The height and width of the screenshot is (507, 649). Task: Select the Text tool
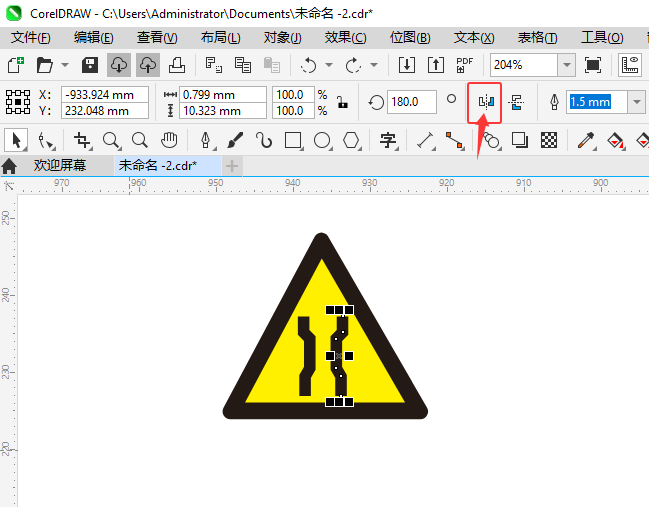[388, 140]
